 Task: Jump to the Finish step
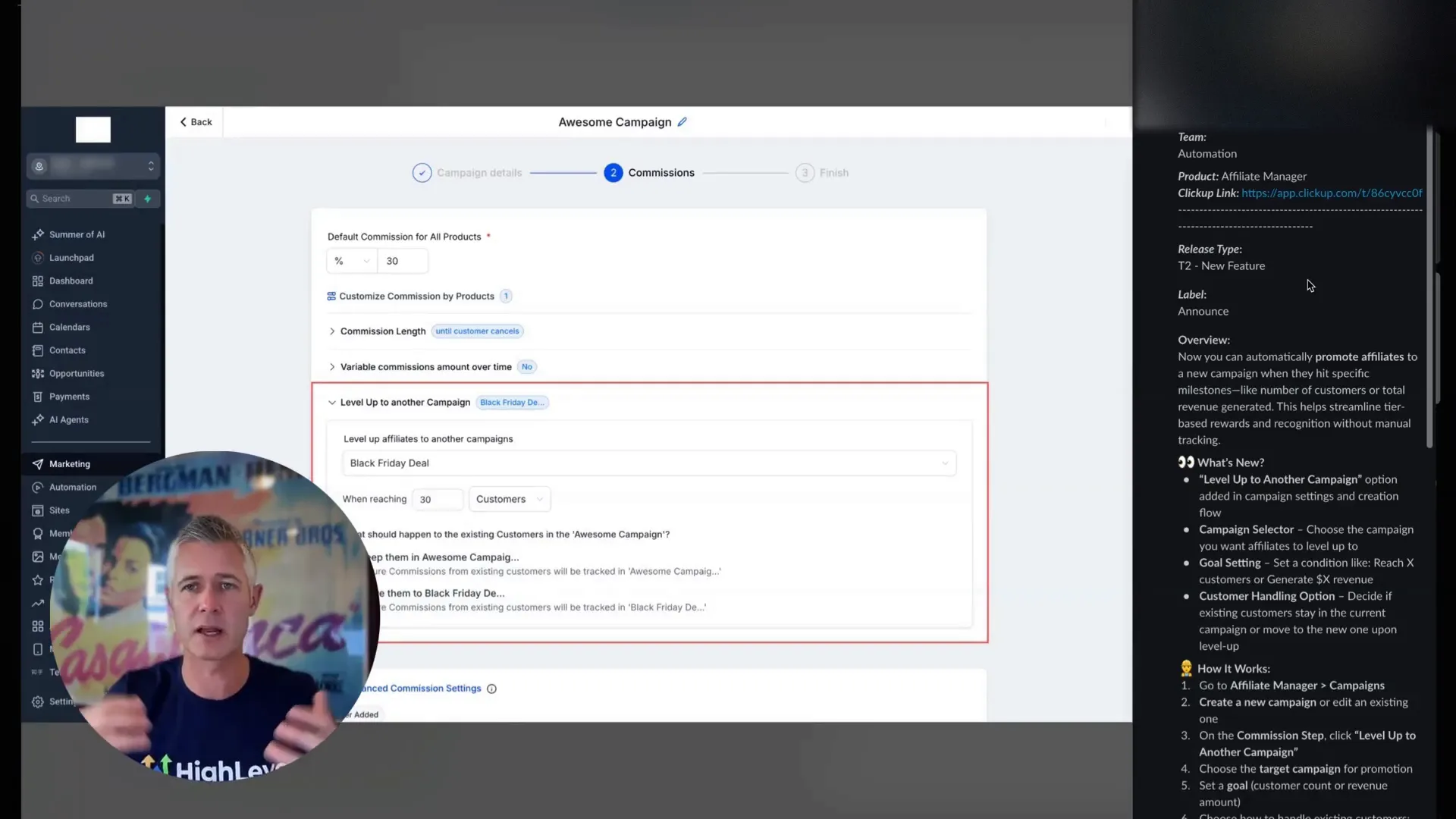[x=822, y=173]
